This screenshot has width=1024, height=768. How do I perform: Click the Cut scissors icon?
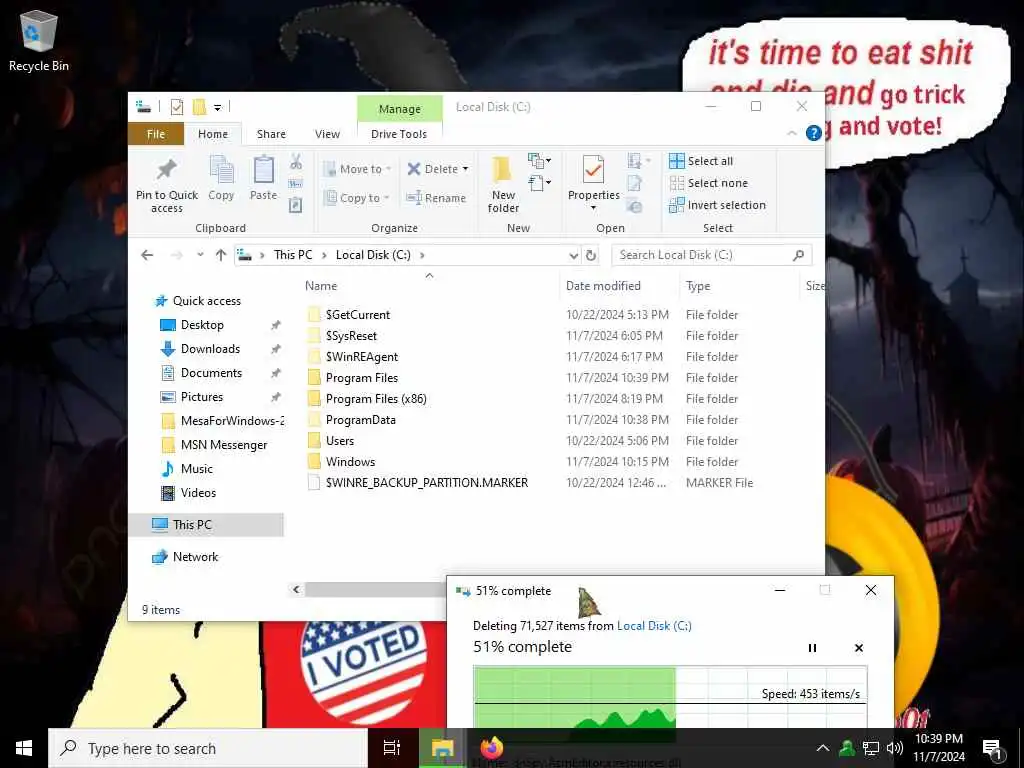pos(296,161)
